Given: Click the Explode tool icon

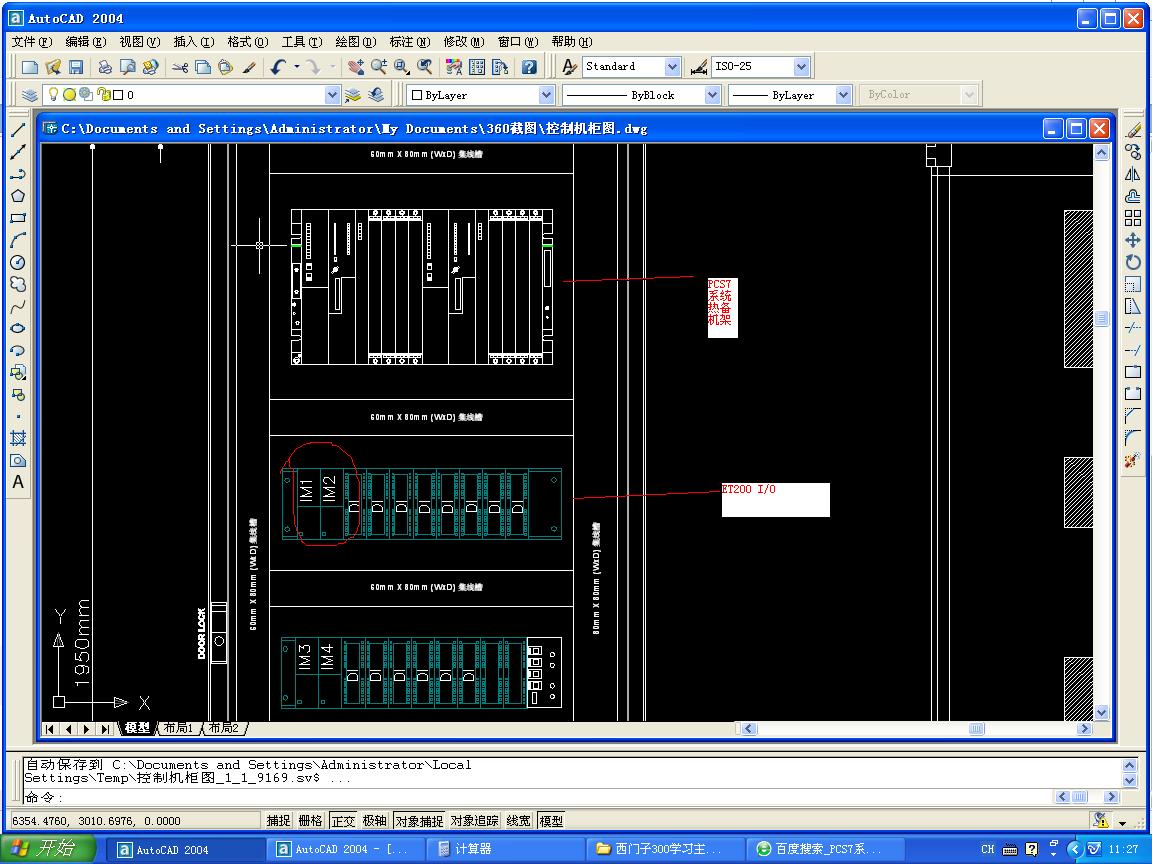Looking at the screenshot, I should coord(1133,460).
